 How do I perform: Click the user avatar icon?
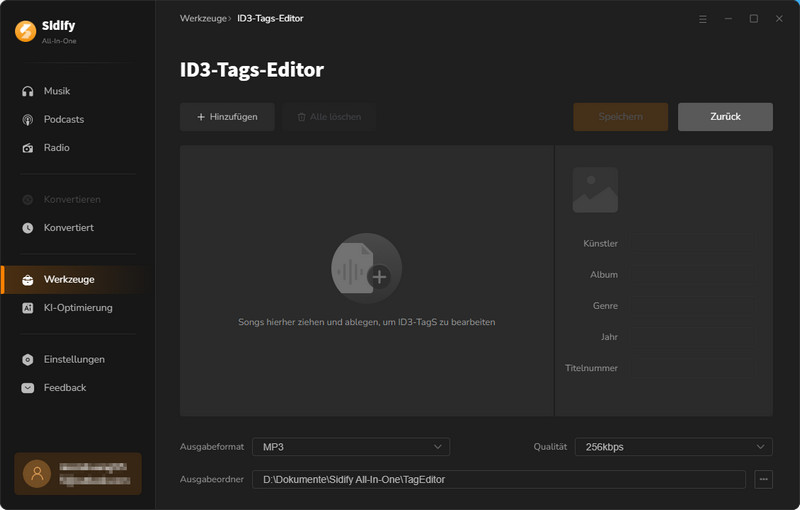pos(37,474)
